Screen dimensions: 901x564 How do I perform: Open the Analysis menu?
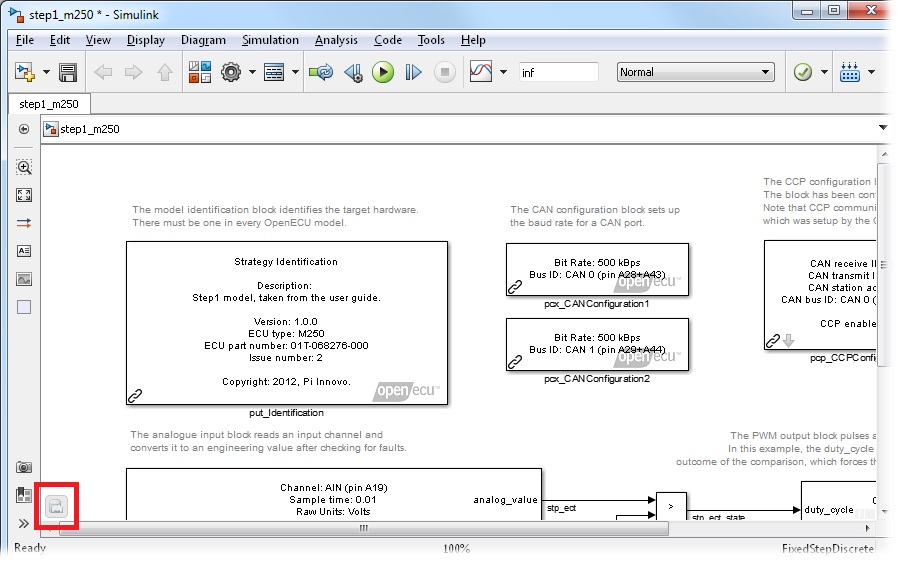point(336,40)
